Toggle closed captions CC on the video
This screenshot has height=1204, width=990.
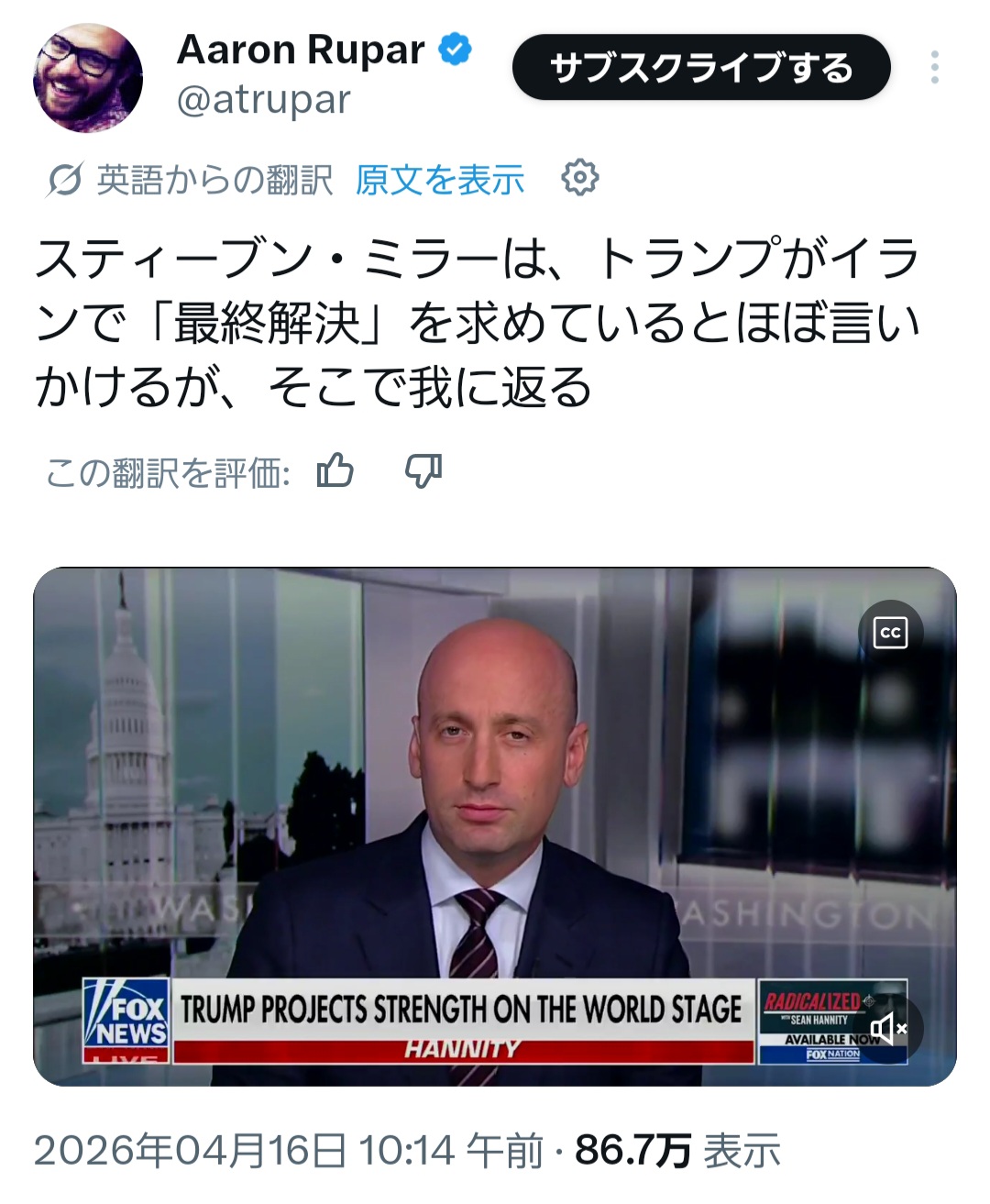click(x=890, y=632)
